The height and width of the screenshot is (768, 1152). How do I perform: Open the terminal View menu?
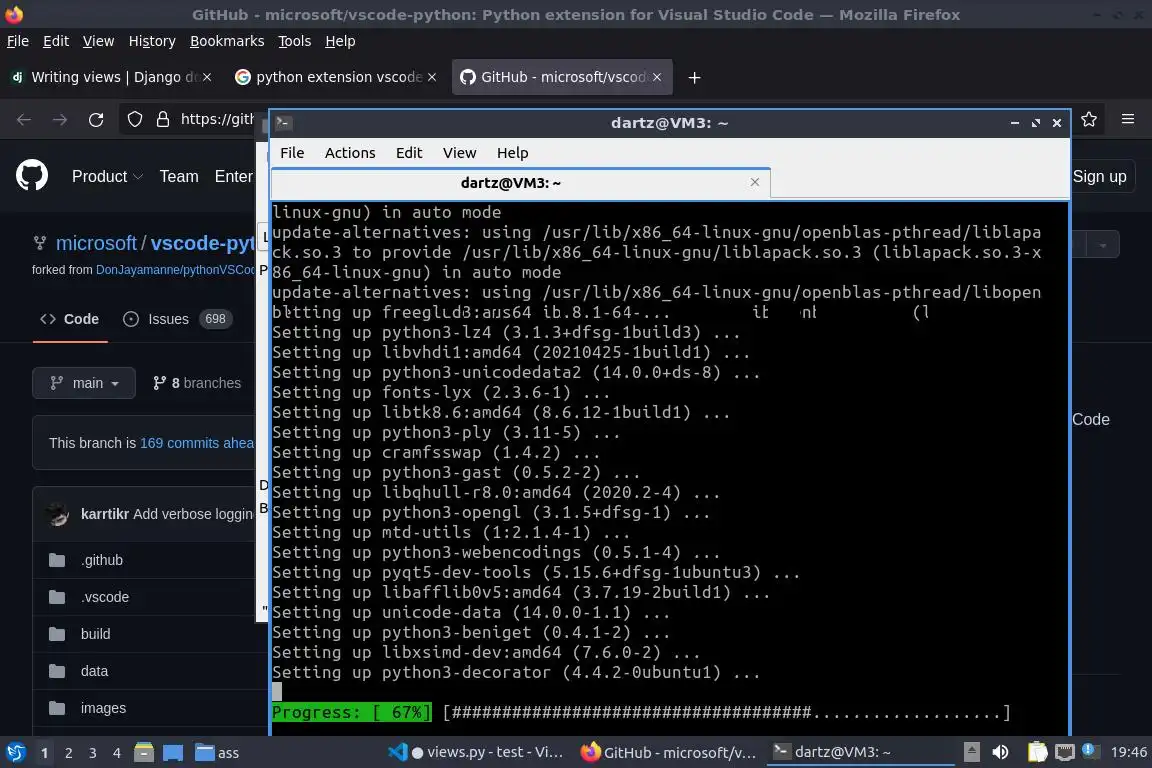pyautogui.click(x=459, y=153)
